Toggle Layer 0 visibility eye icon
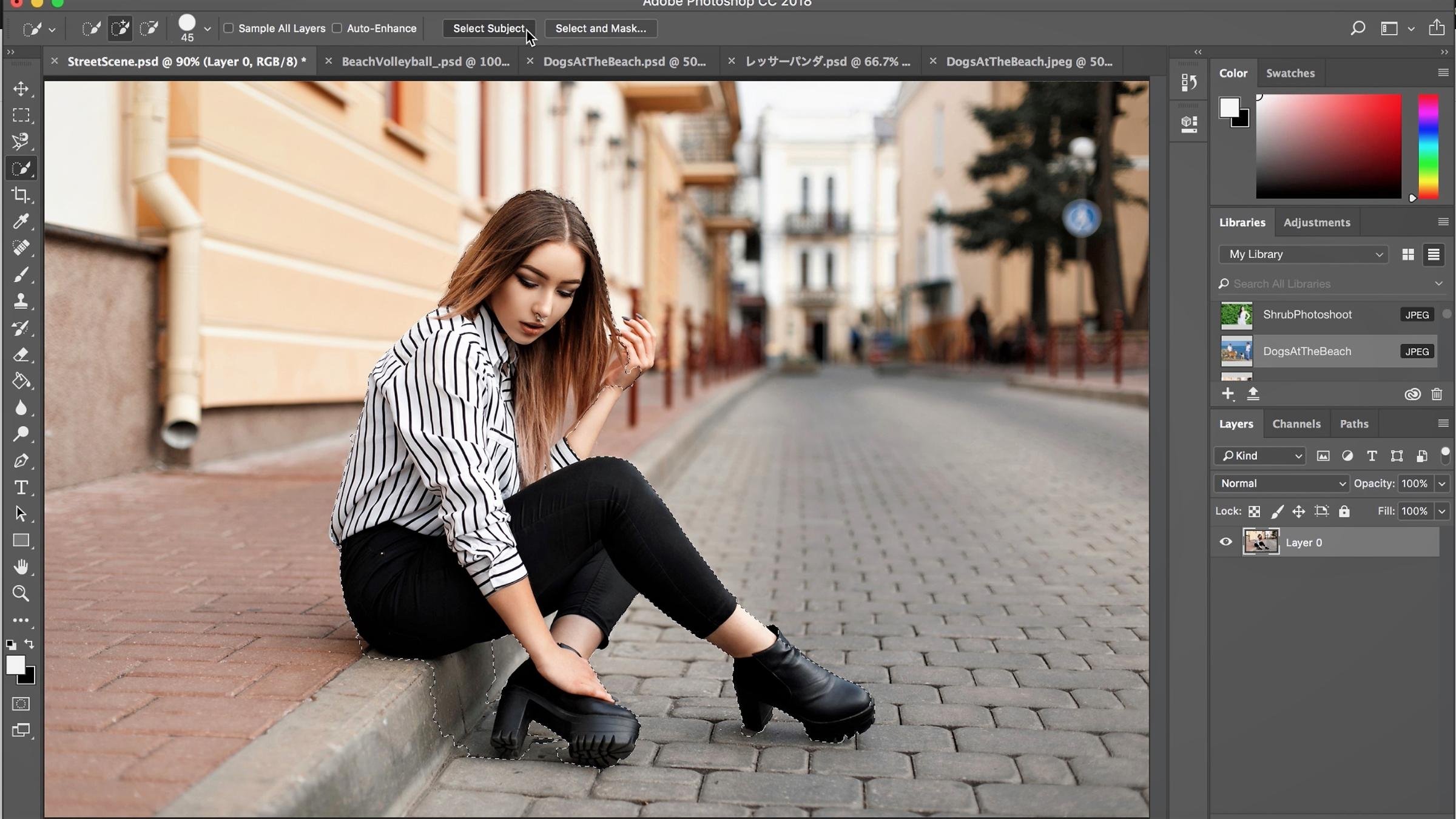Screen dimensions: 1456x819 [x=1225, y=542]
